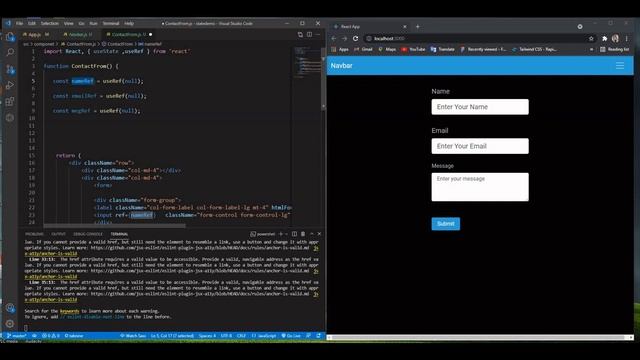Switch to the Output panel tab

pyautogui.click(x=58, y=234)
